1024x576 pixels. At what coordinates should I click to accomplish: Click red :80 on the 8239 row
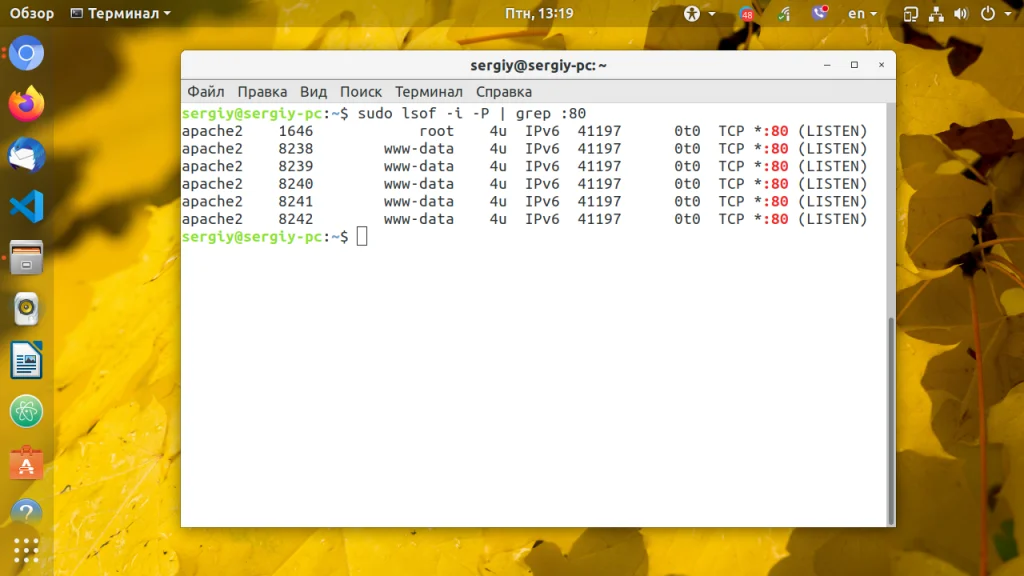coord(775,166)
